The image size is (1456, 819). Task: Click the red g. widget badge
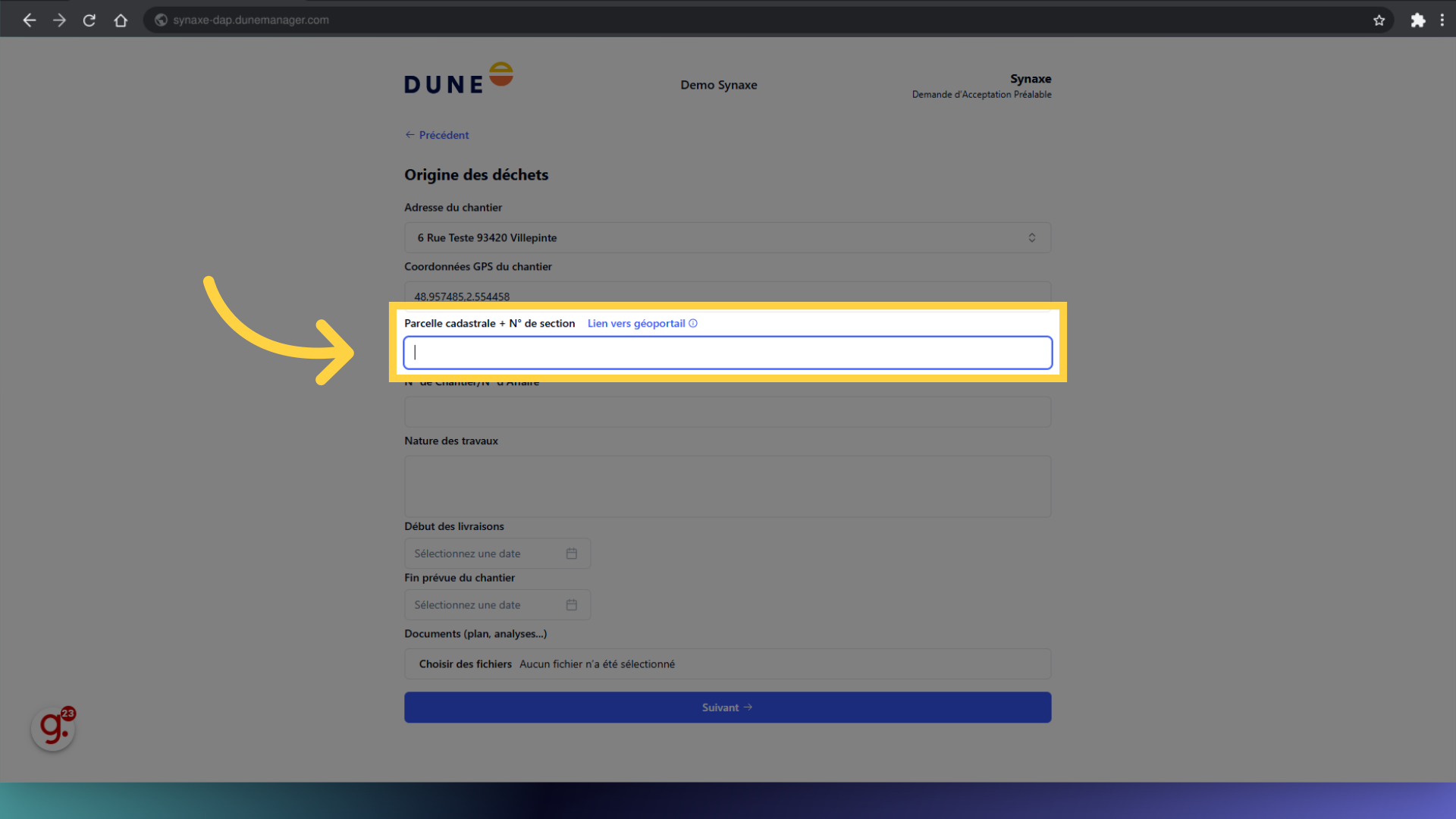(x=53, y=729)
